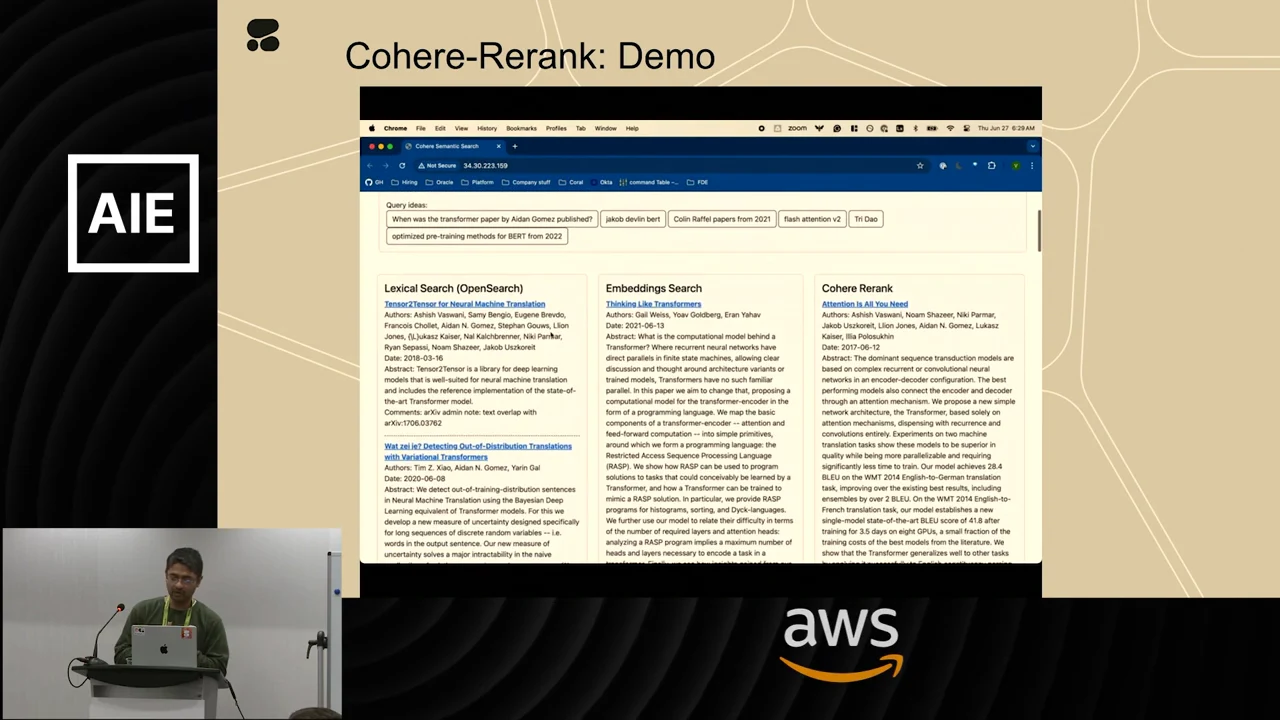Open the Platform bookmarks folder
This screenshot has height=720, width=1280.
478,182
